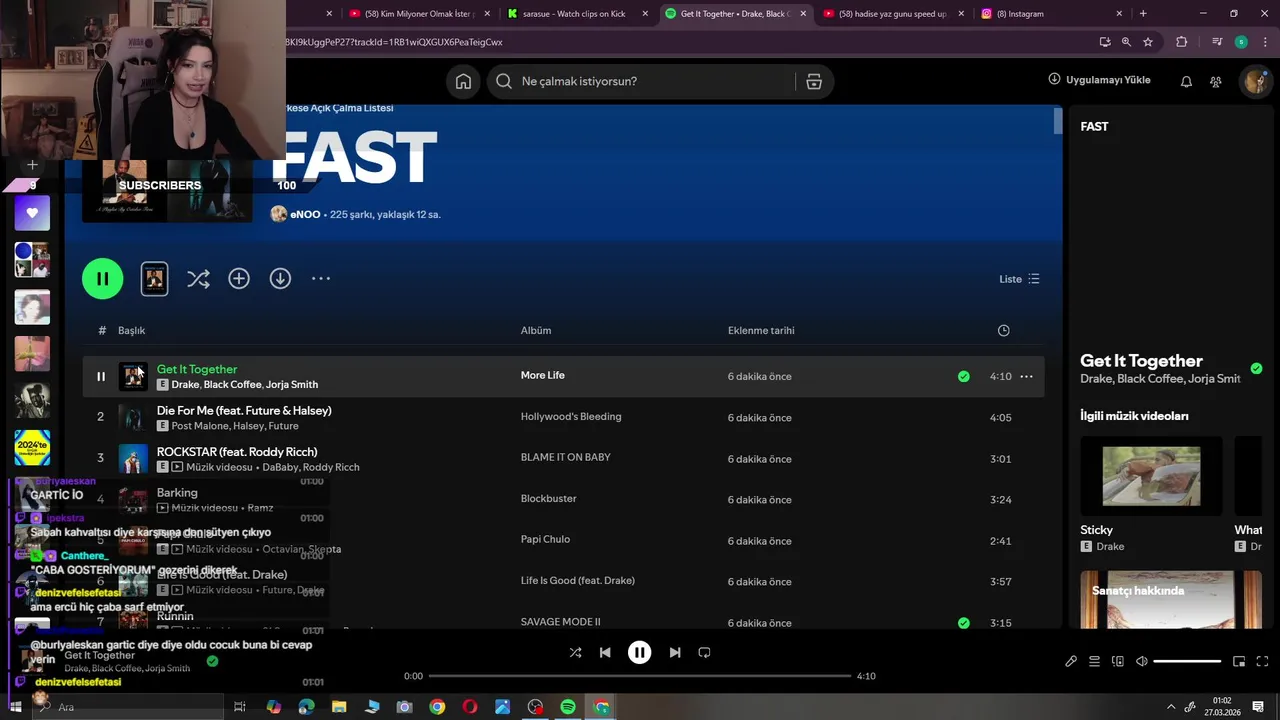Viewport: 1280px width, 720px height.
Task: Download the FAST playlist
Action: tap(280, 279)
